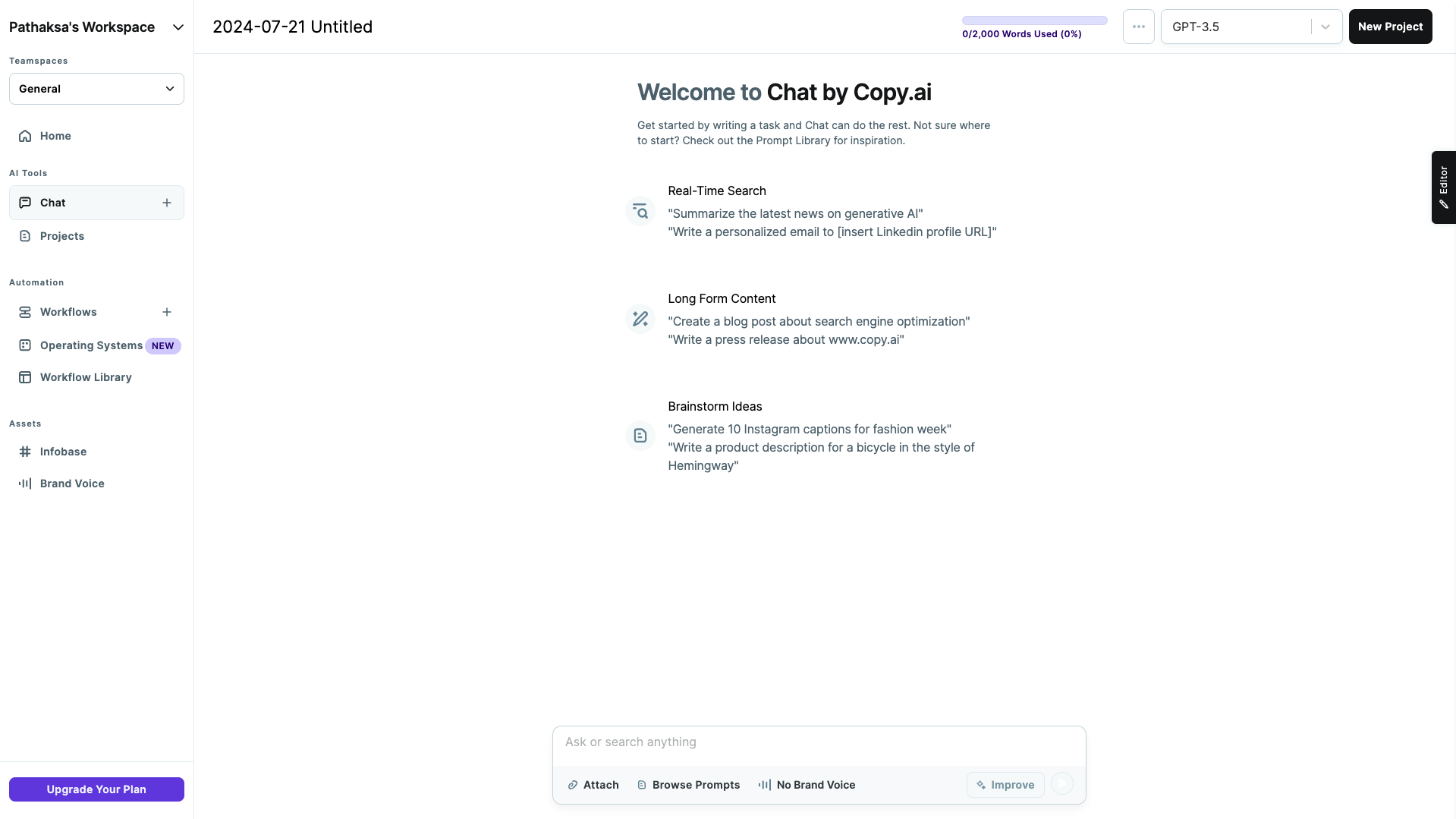Go to Home in the sidebar
Image resolution: width=1456 pixels, height=819 pixels.
[55, 136]
